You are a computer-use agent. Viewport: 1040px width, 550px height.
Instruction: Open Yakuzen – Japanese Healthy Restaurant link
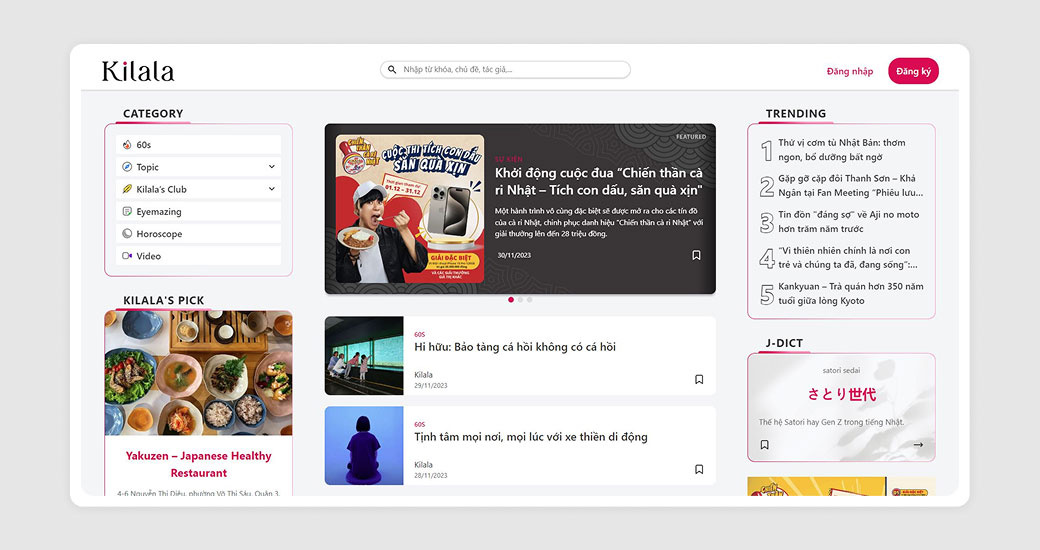point(198,464)
